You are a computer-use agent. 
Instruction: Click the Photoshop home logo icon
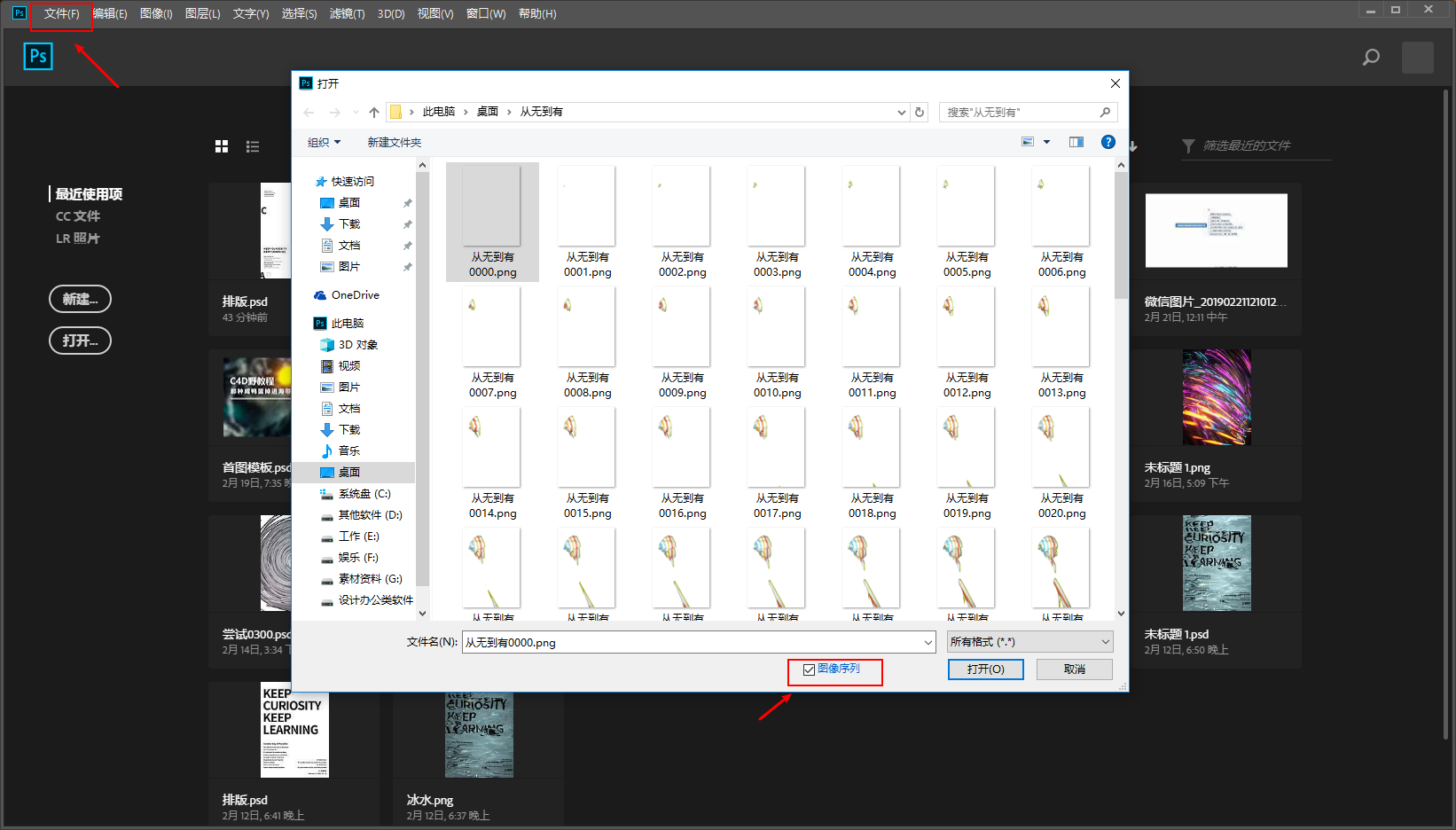tap(38, 57)
